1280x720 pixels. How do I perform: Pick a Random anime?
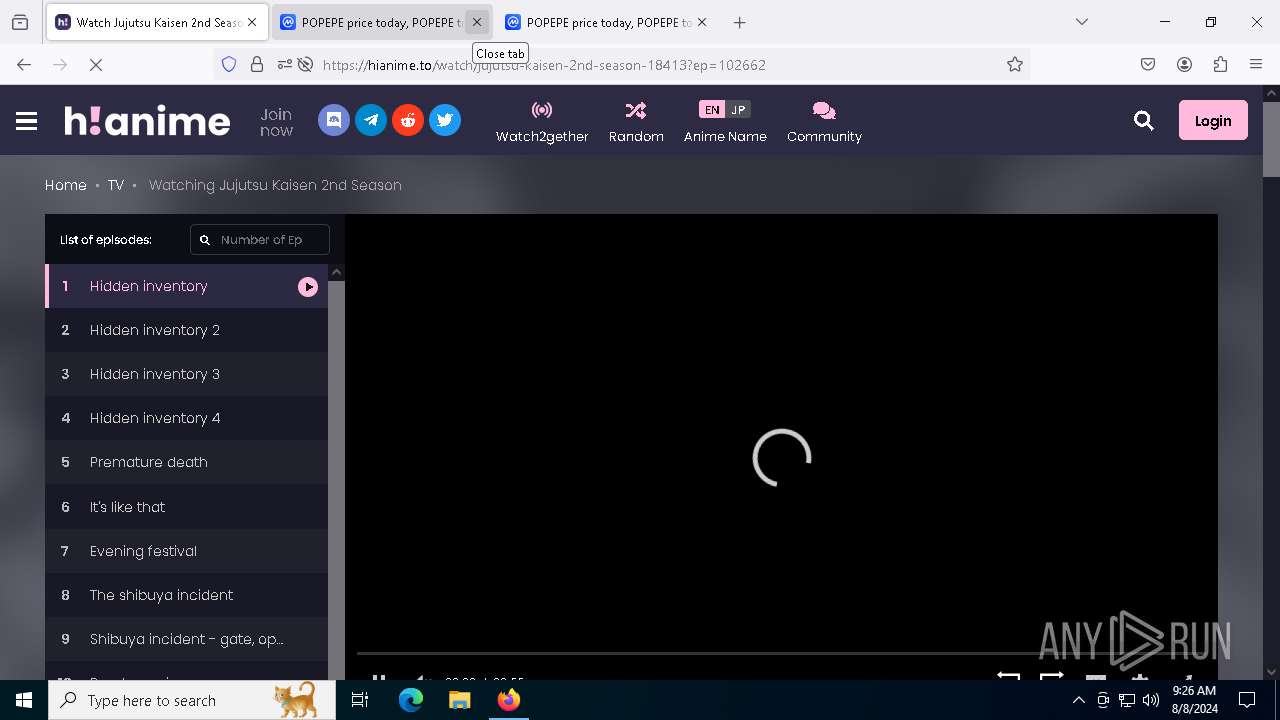point(636,122)
